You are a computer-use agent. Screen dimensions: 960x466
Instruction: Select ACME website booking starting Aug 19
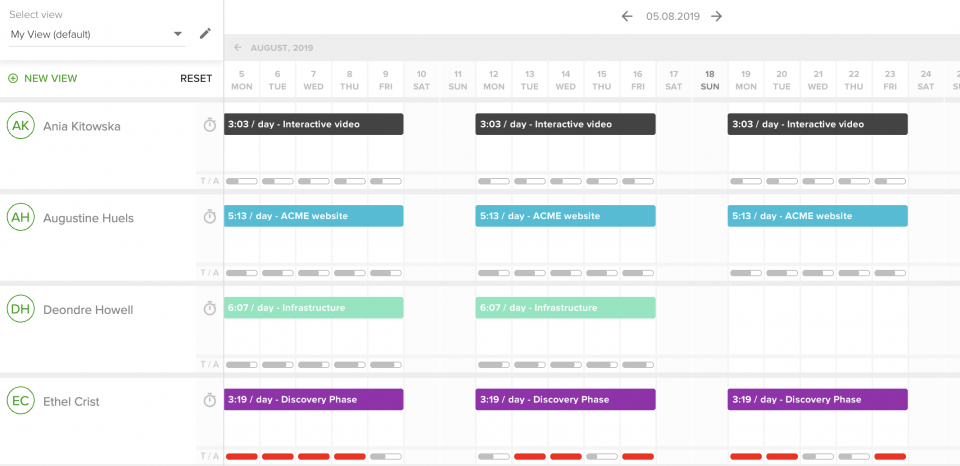point(817,216)
